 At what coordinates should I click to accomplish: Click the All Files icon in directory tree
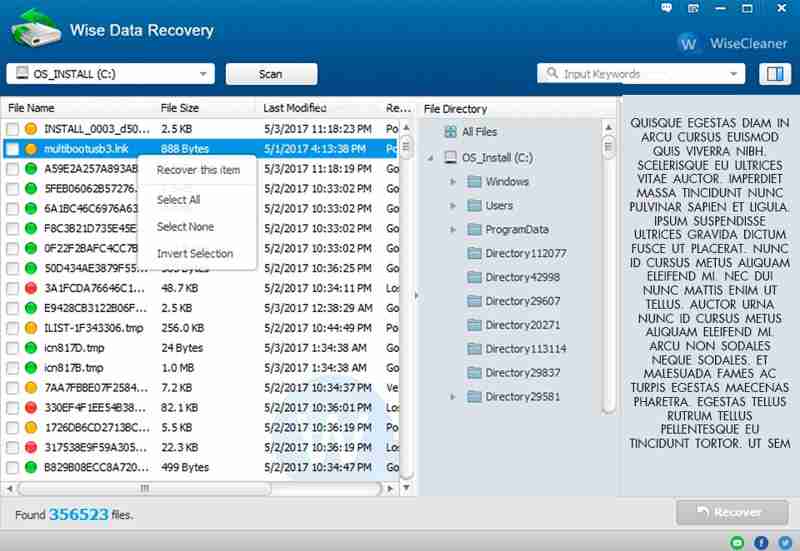pyautogui.click(x=450, y=132)
